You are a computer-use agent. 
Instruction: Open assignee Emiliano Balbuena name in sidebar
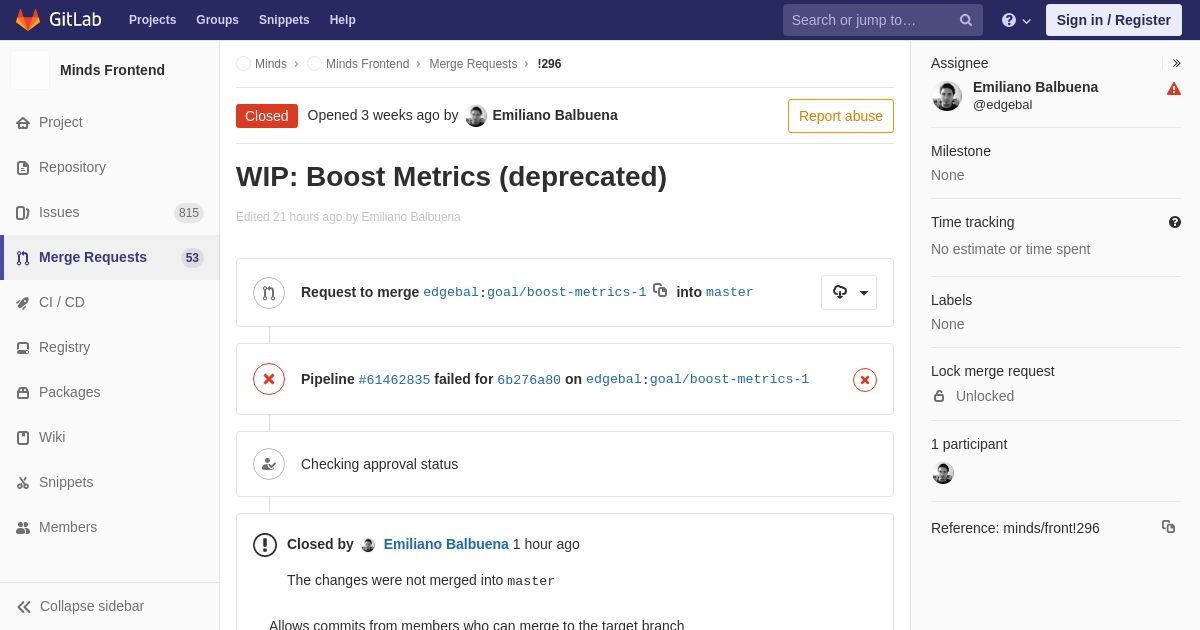(x=1035, y=87)
